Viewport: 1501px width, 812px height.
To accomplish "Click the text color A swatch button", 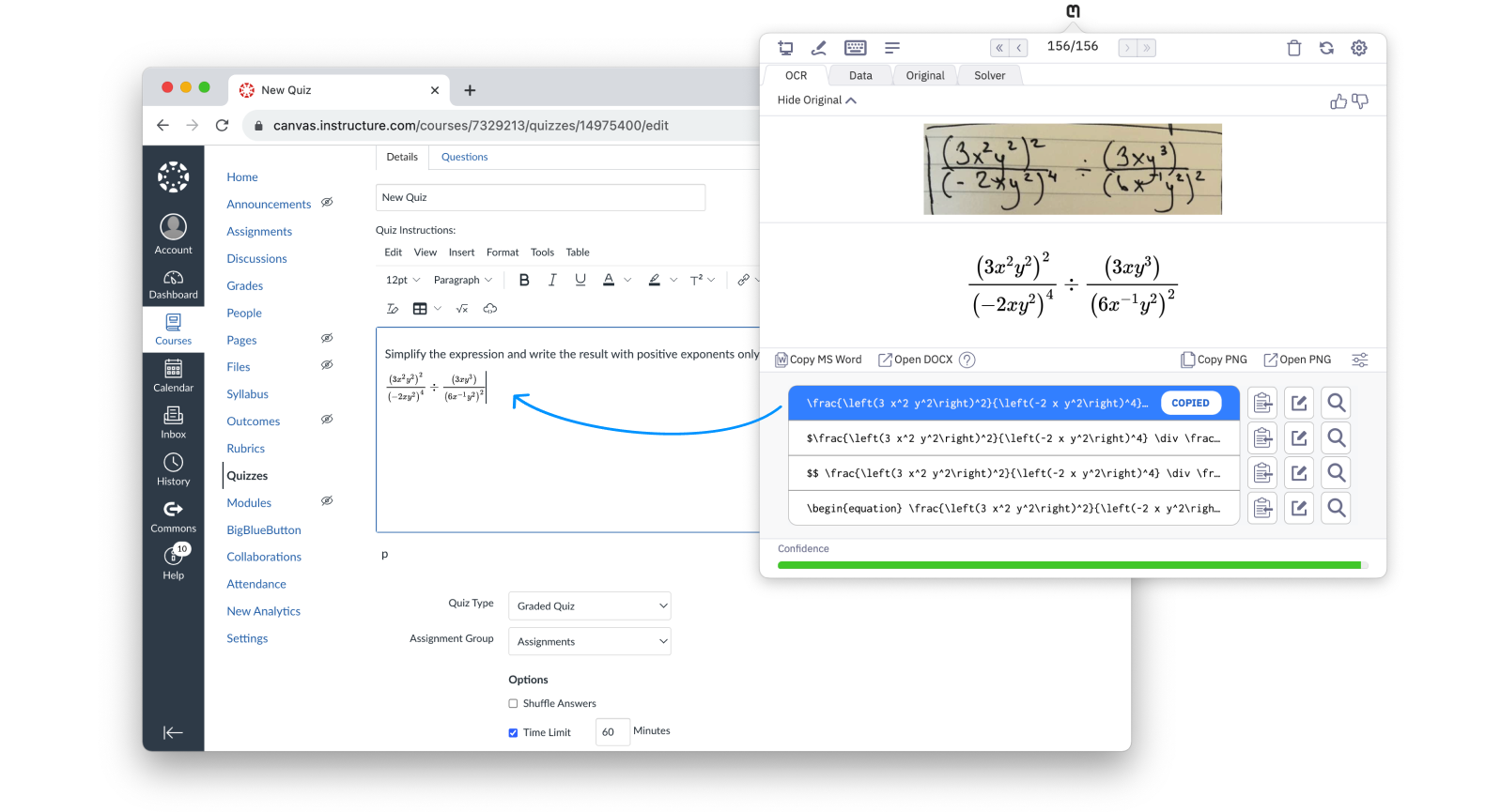I will coord(609,280).
